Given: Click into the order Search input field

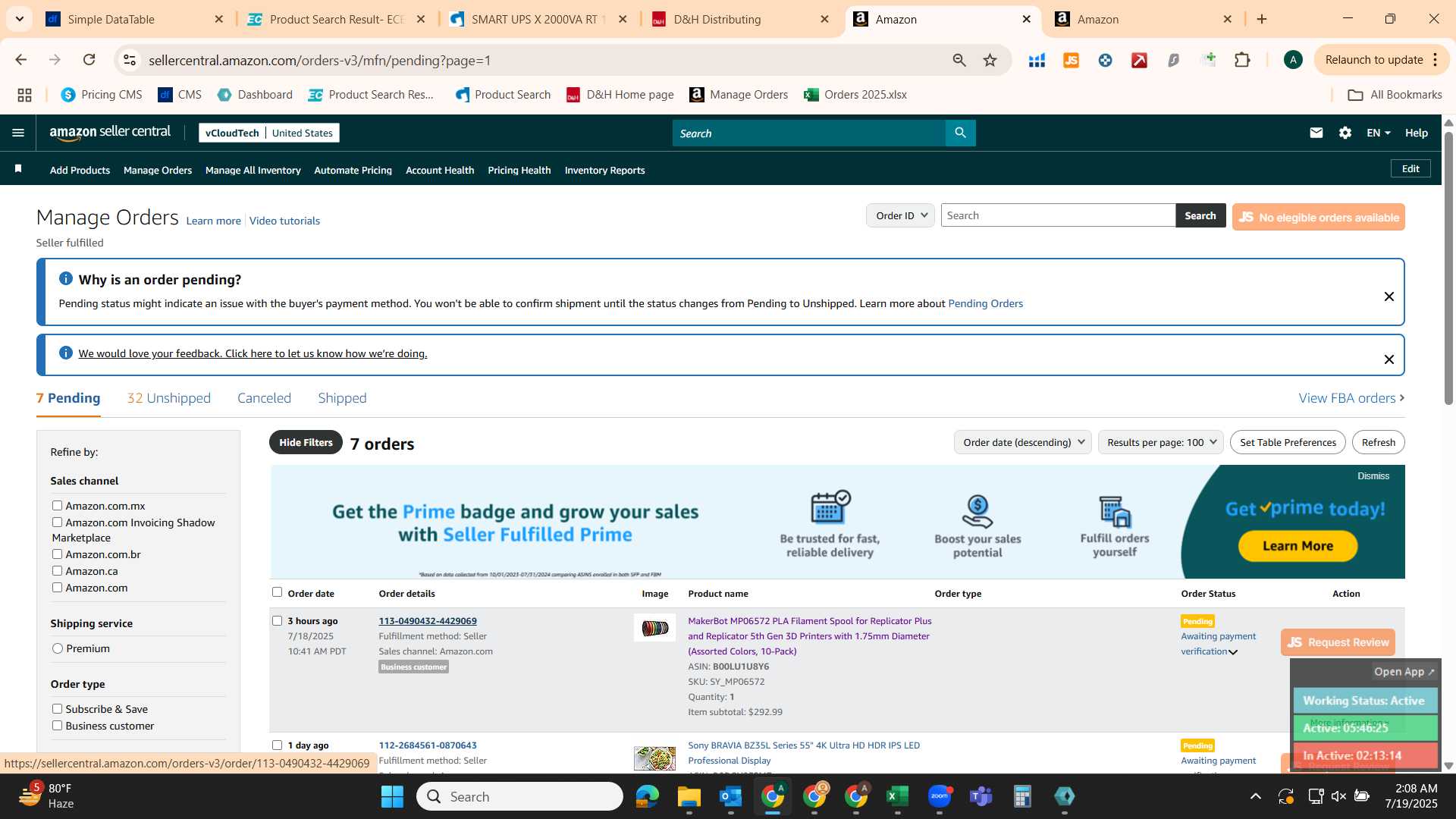Looking at the screenshot, I should tap(1058, 215).
